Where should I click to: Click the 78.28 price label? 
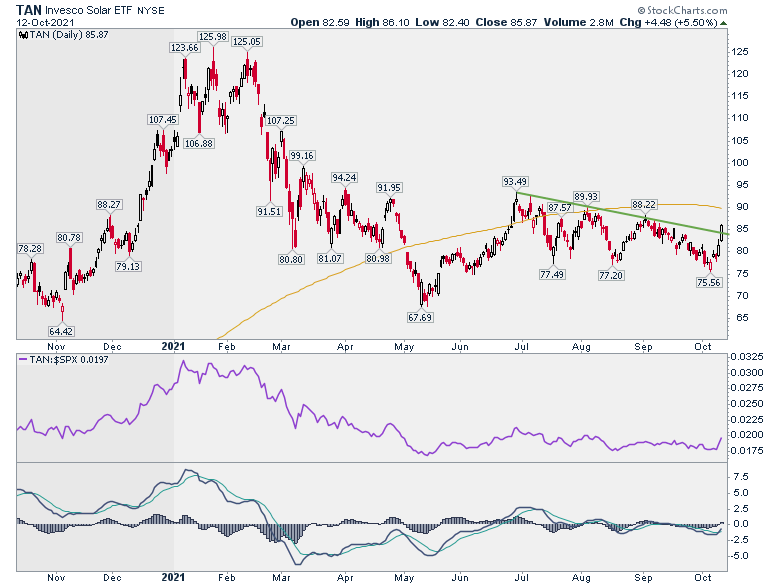point(30,248)
